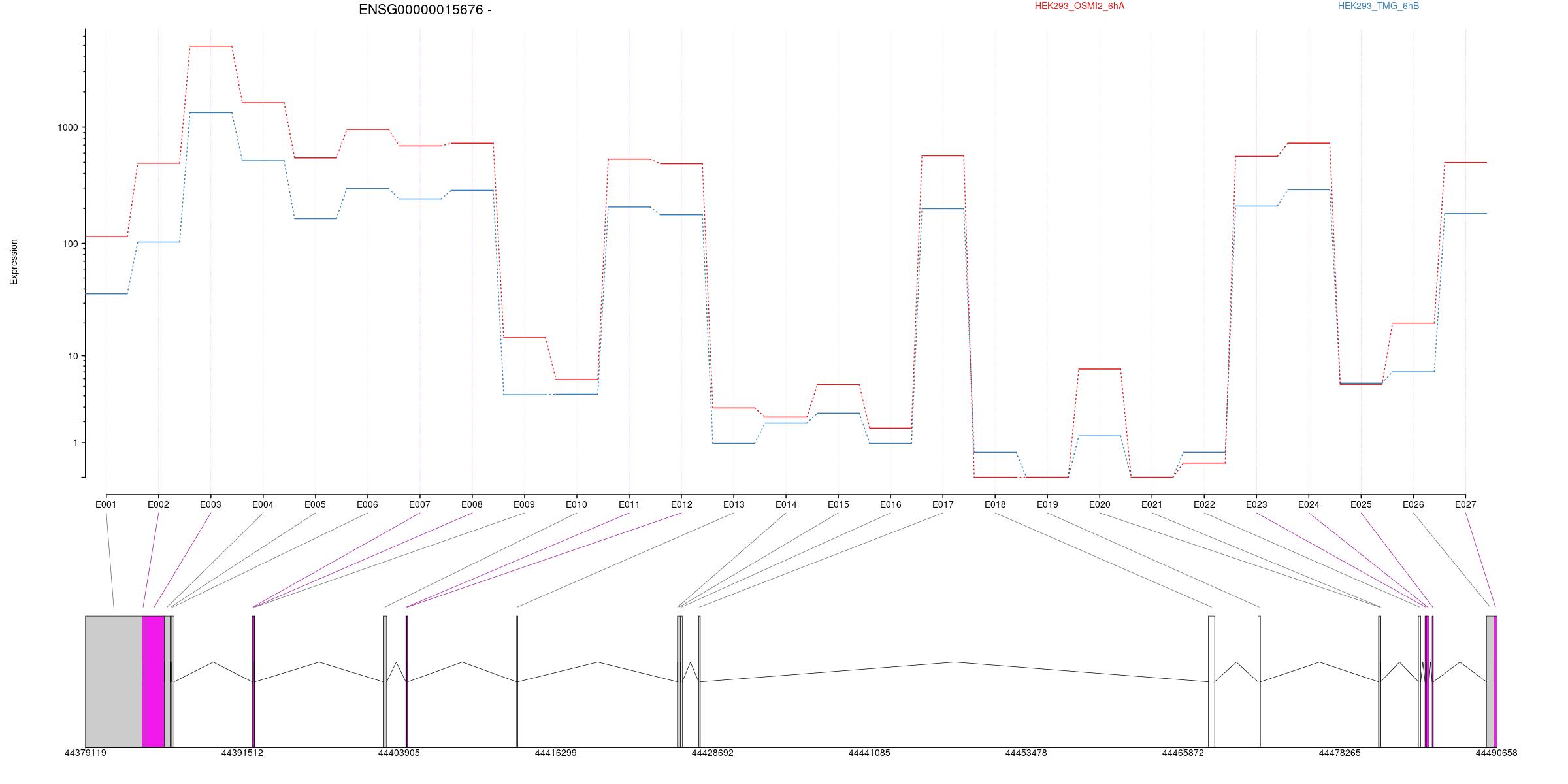The image size is (1568, 784).
Task: Click exon label E003
Action: click(x=210, y=505)
